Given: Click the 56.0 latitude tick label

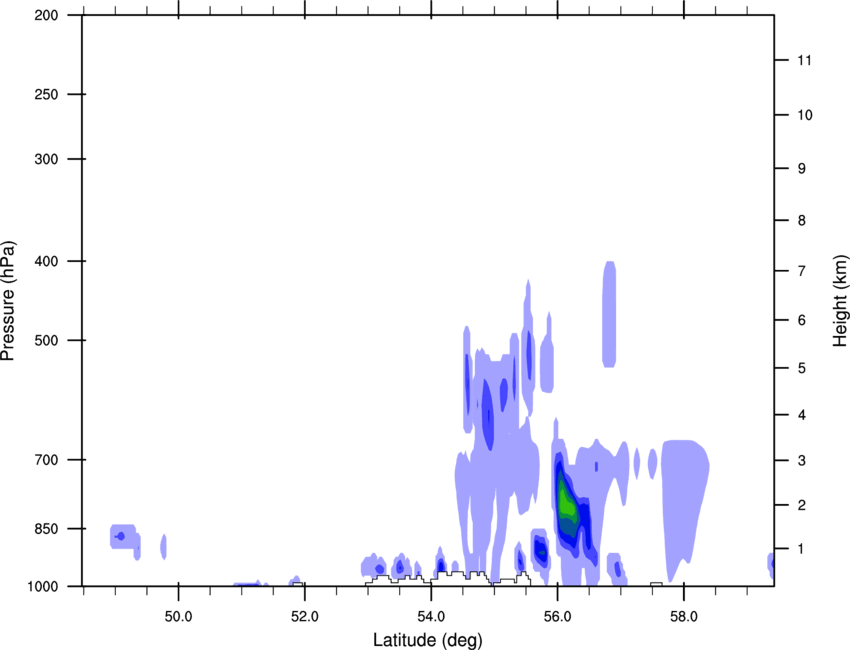Looking at the screenshot, I should click(x=557, y=617).
